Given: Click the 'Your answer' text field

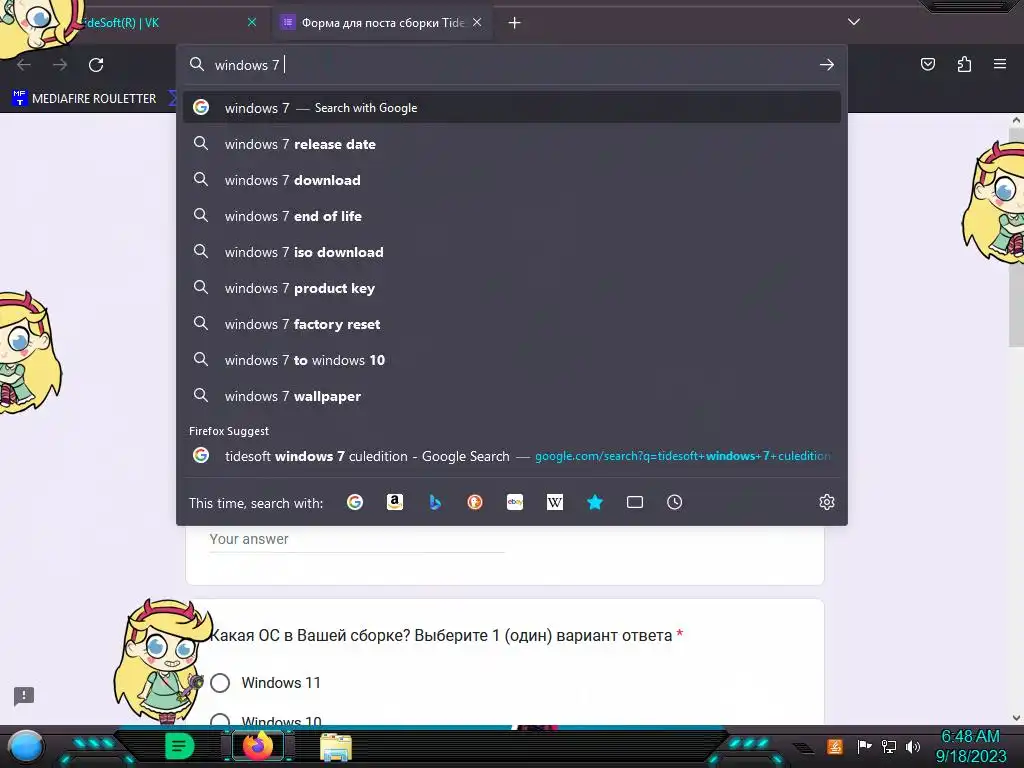Looking at the screenshot, I should tap(357, 539).
